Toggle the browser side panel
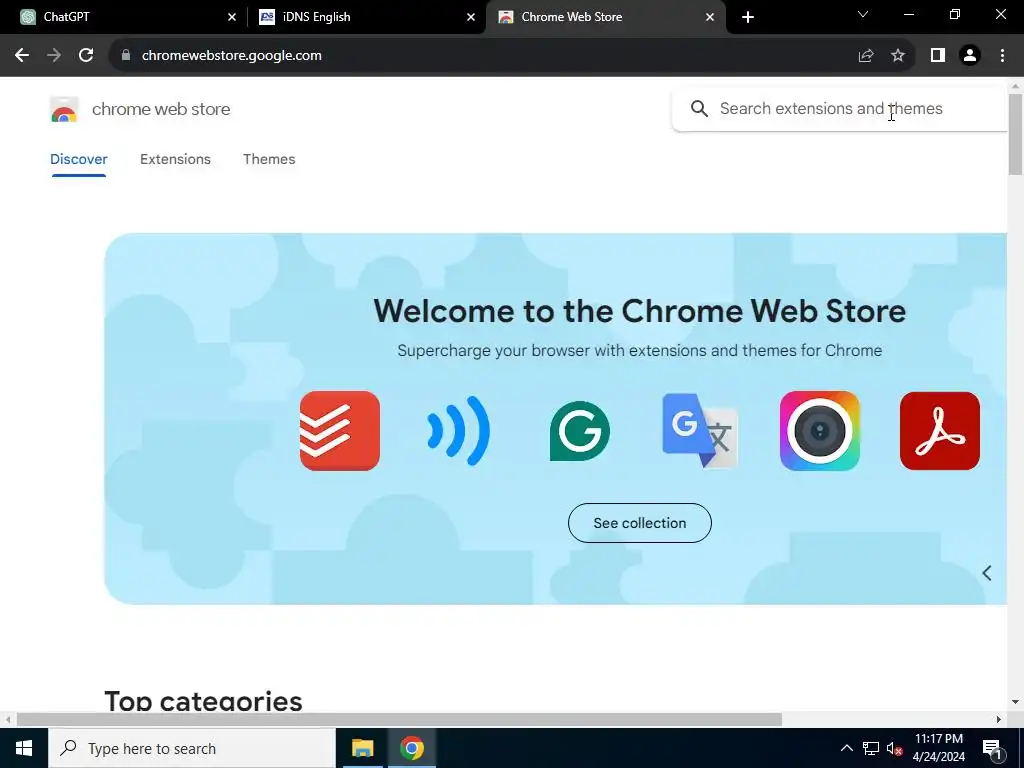 (938, 56)
